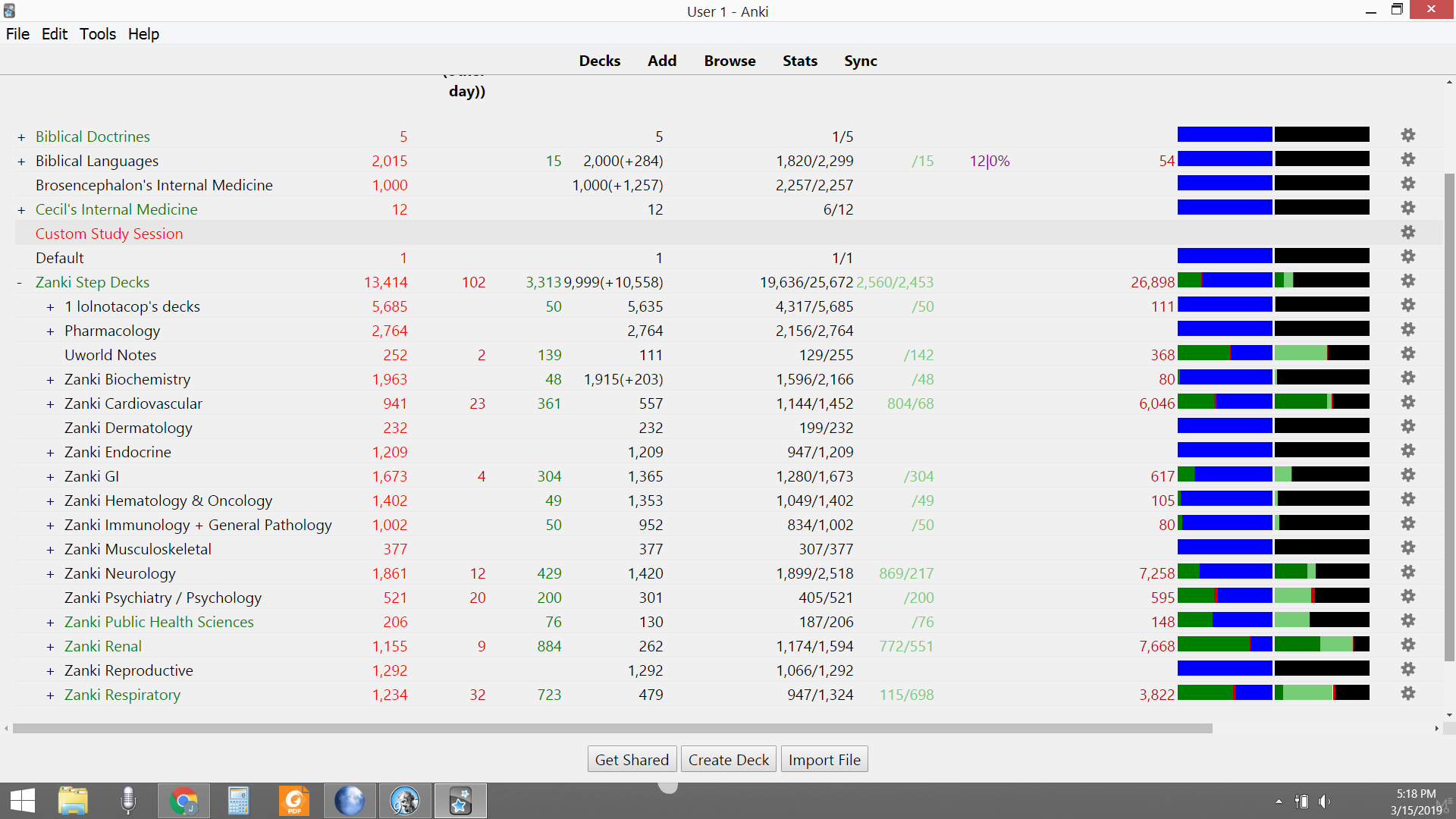Open the Stats view
The width and height of the screenshot is (1456, 819).
pyautogui.click(x=800, y=61)
